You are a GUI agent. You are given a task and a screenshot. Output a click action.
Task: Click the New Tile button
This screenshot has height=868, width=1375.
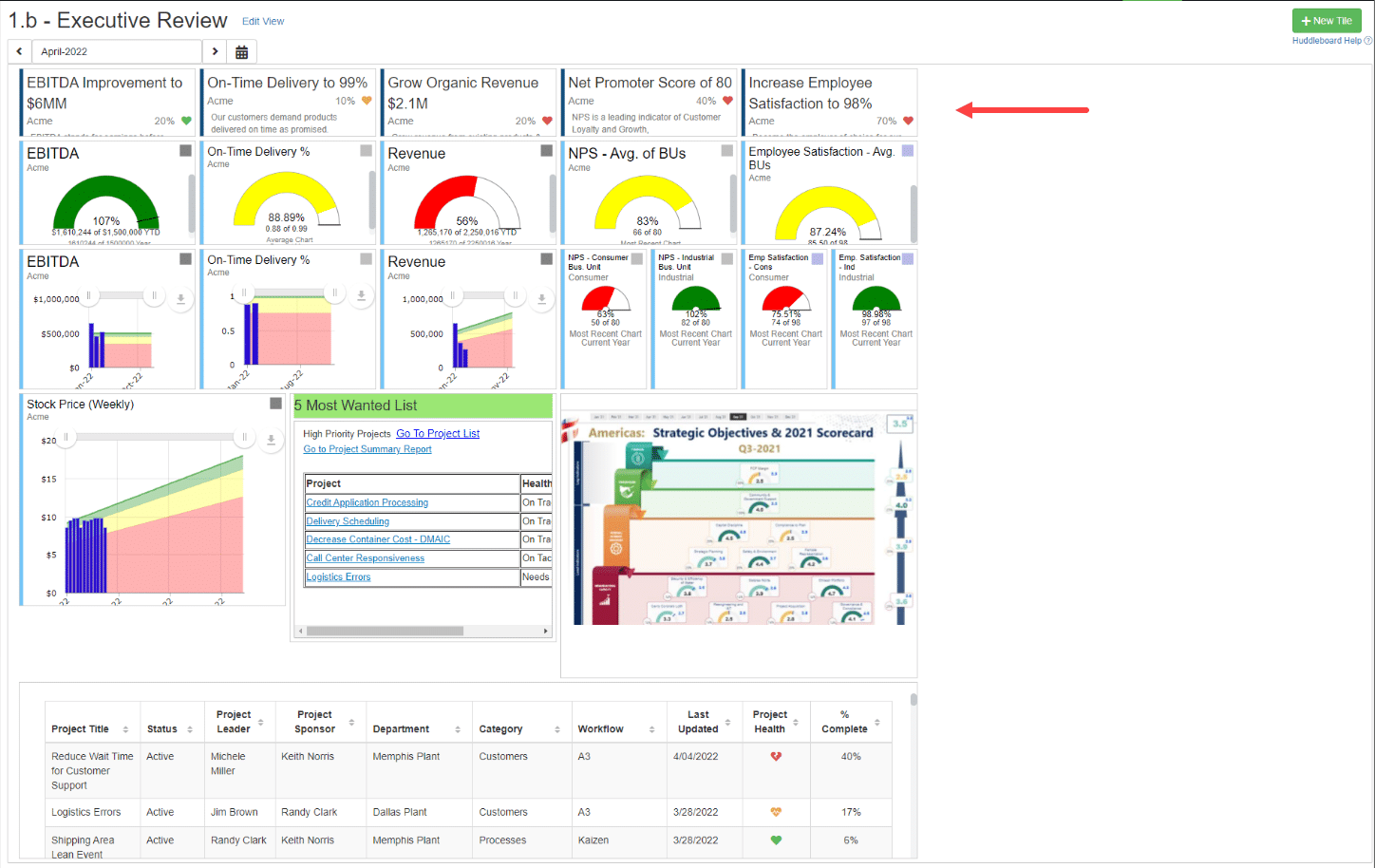click(1327, 21)
